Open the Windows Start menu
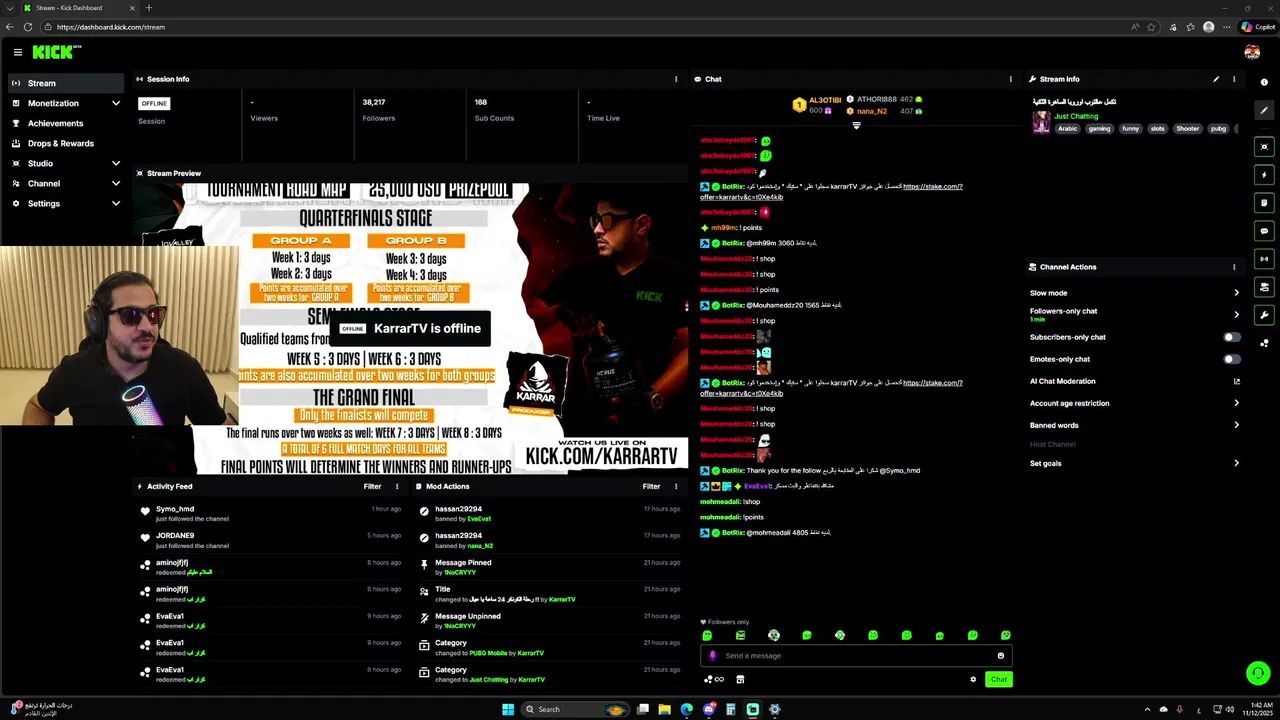 pyautogui.click(x=508, y=710)
